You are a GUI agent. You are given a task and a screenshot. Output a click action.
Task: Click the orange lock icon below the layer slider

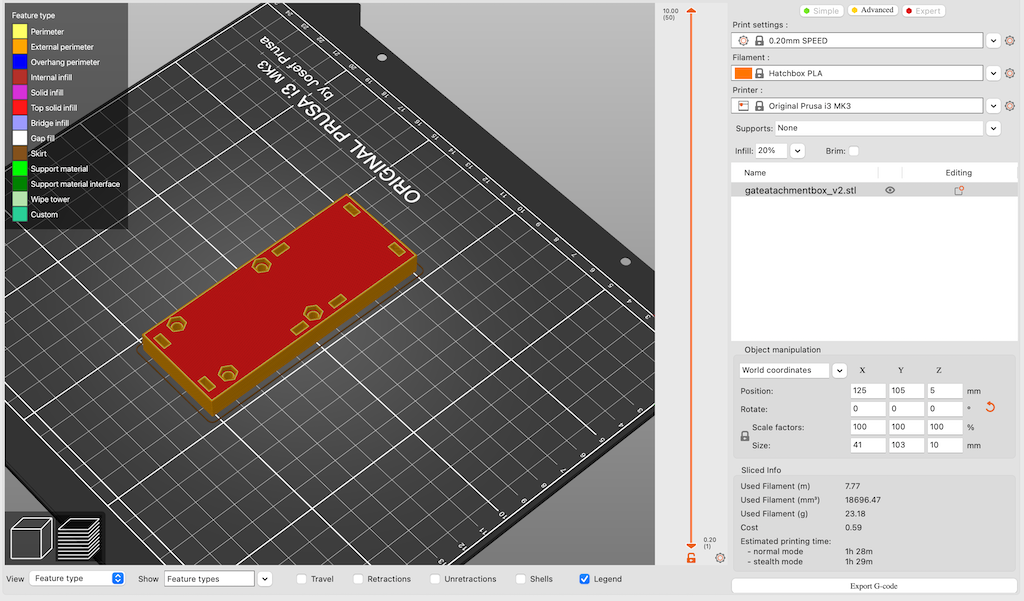(x=691, y=558)
